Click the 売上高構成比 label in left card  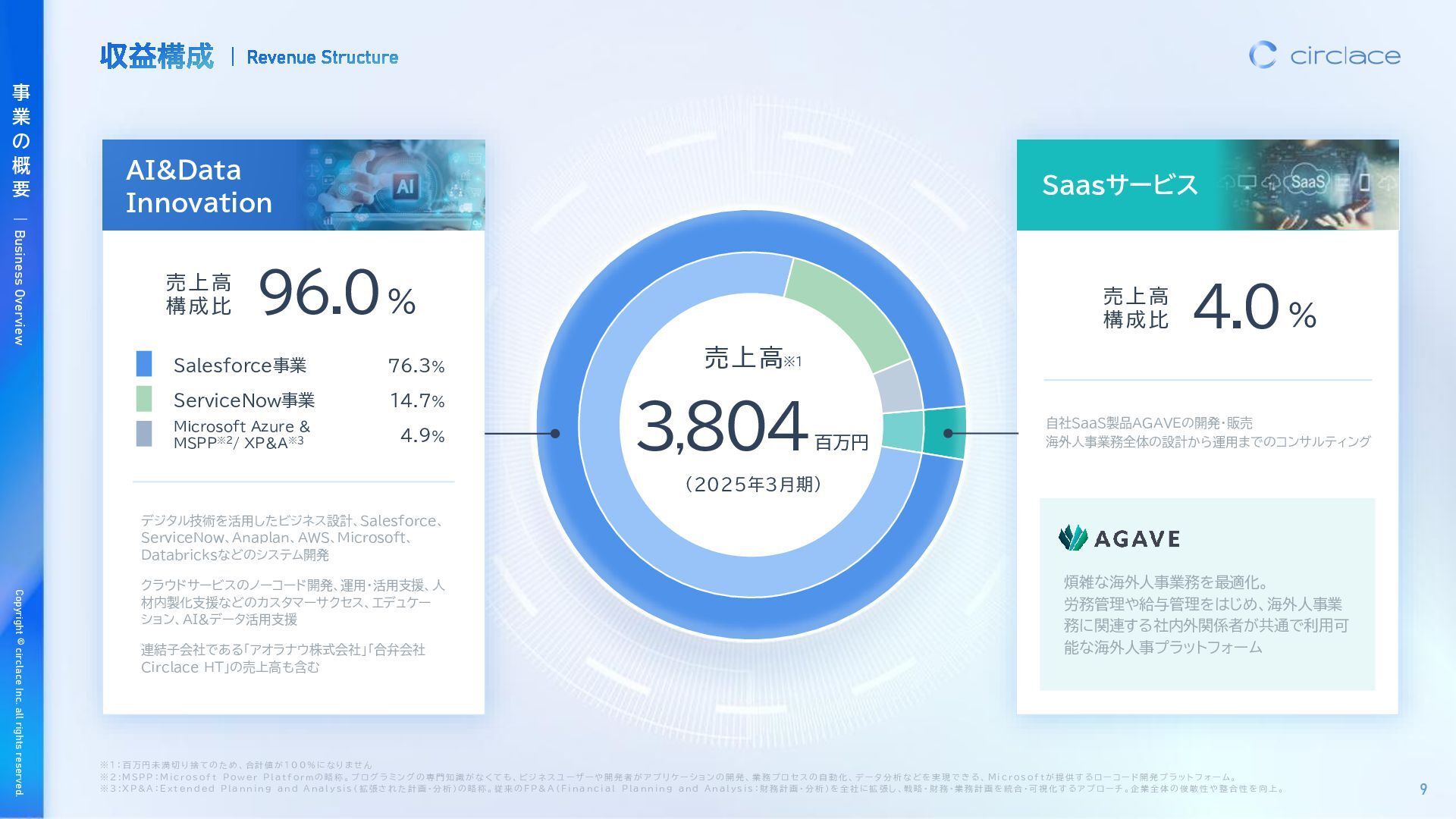coord(199,294)
